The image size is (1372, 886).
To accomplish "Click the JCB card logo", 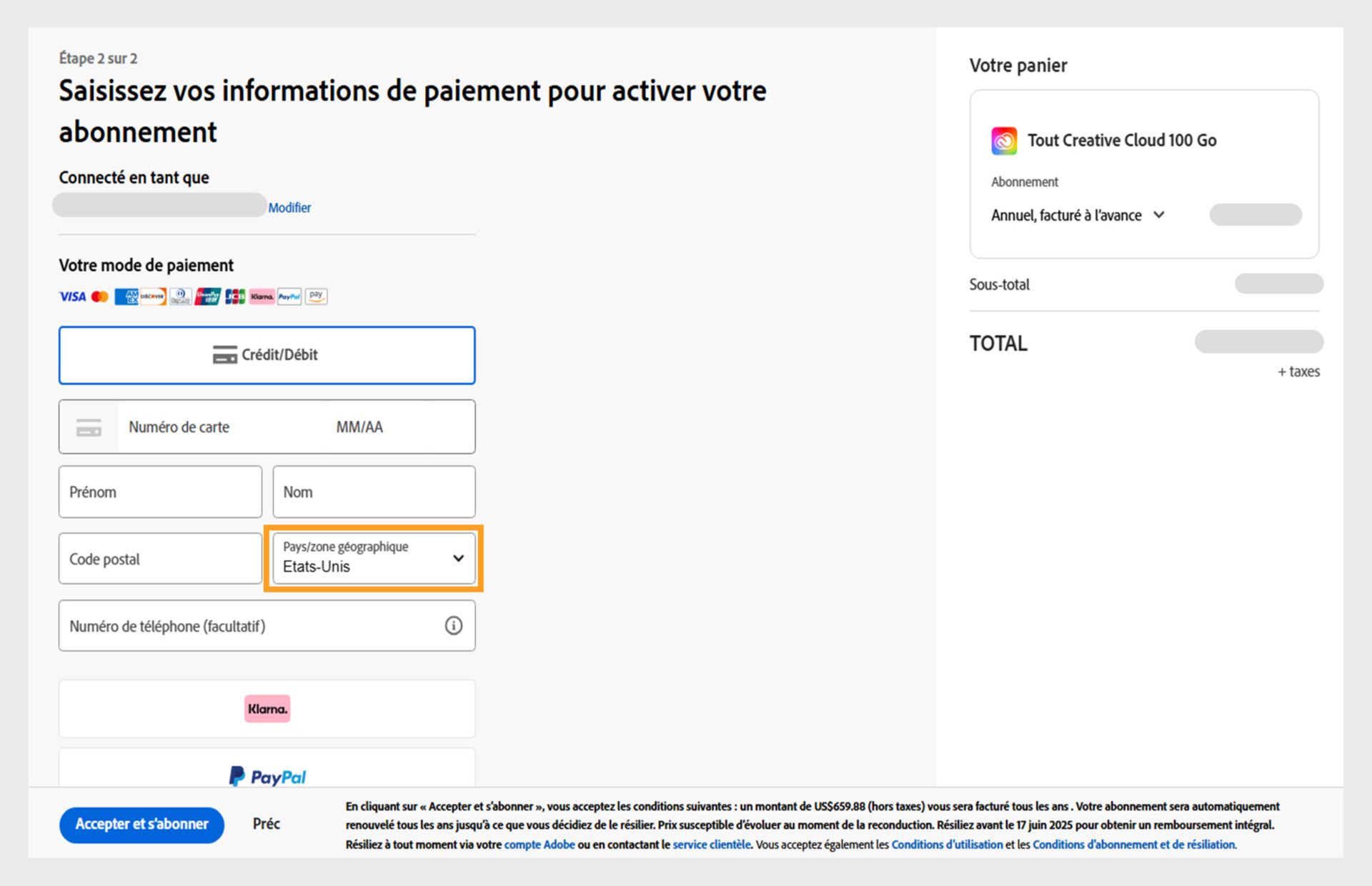I will [235, 297].
